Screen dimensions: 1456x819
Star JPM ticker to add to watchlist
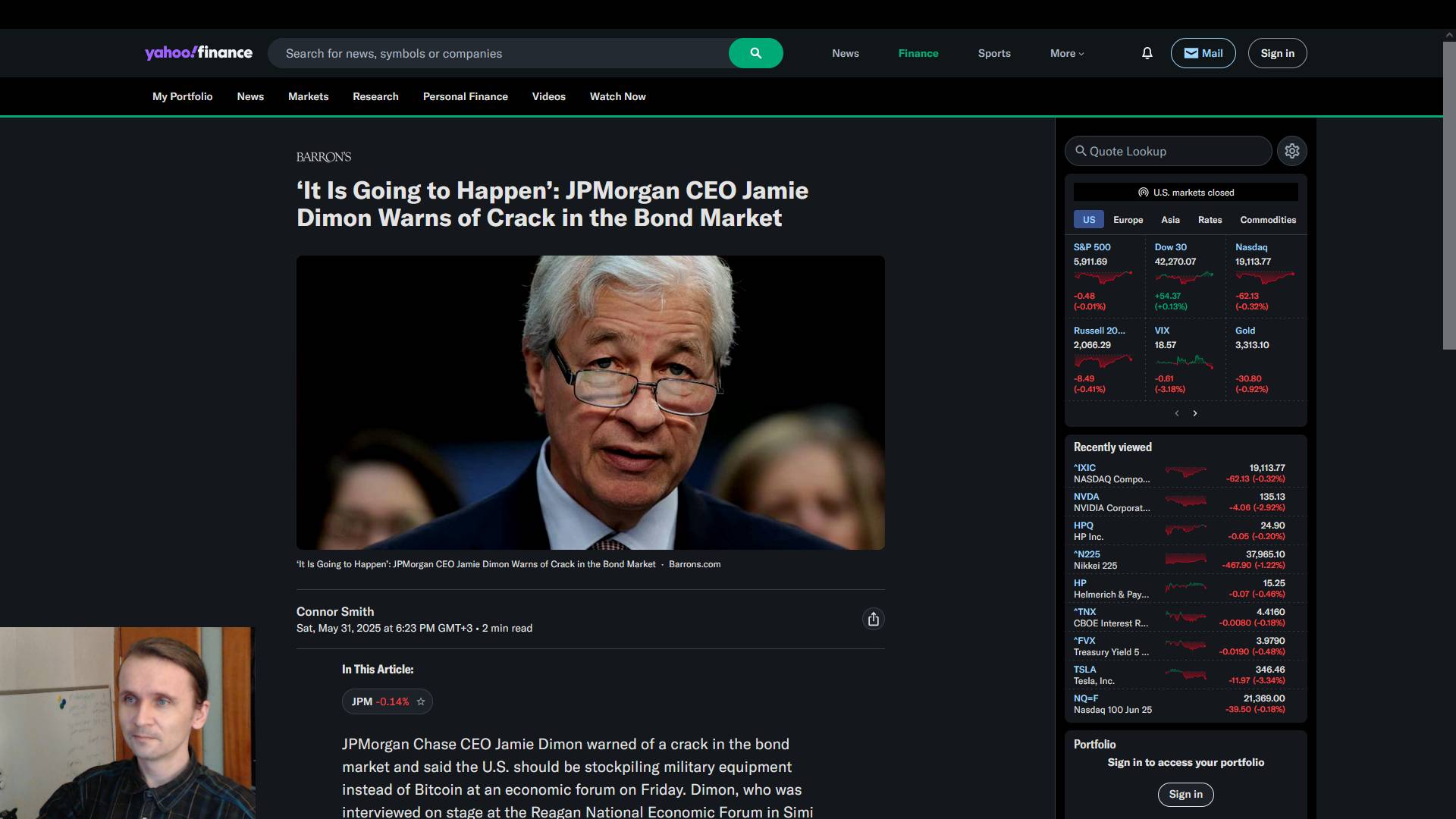pos(421,702)
